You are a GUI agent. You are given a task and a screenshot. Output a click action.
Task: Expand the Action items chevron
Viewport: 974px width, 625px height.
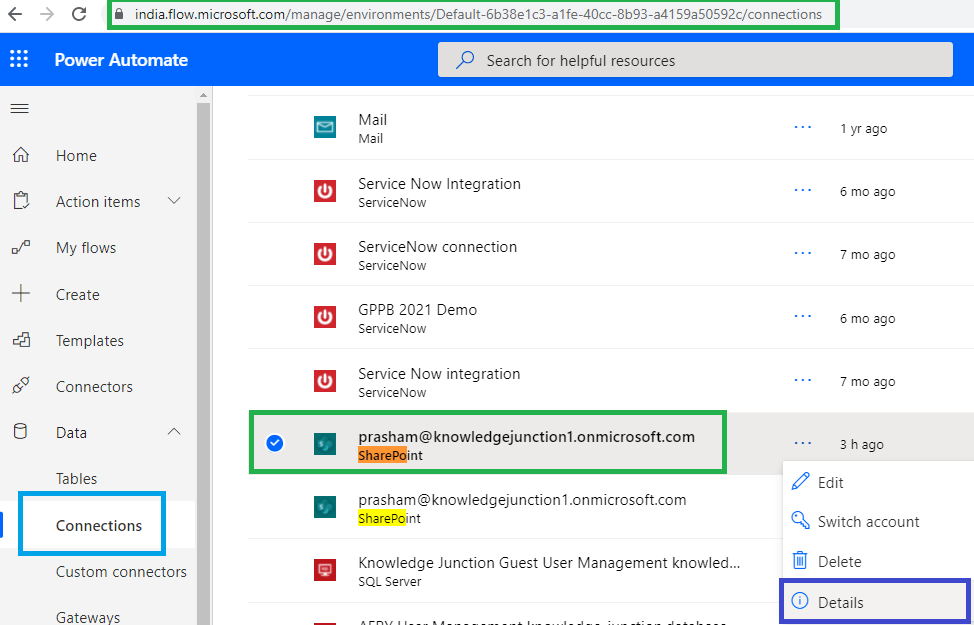point(175,201)
